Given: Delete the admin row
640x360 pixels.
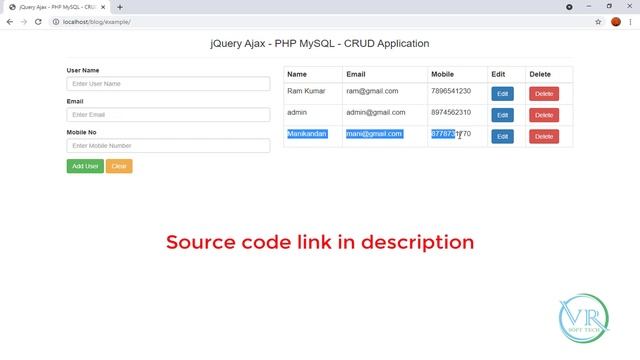Looking at the screenshot, I should (544, 115).
